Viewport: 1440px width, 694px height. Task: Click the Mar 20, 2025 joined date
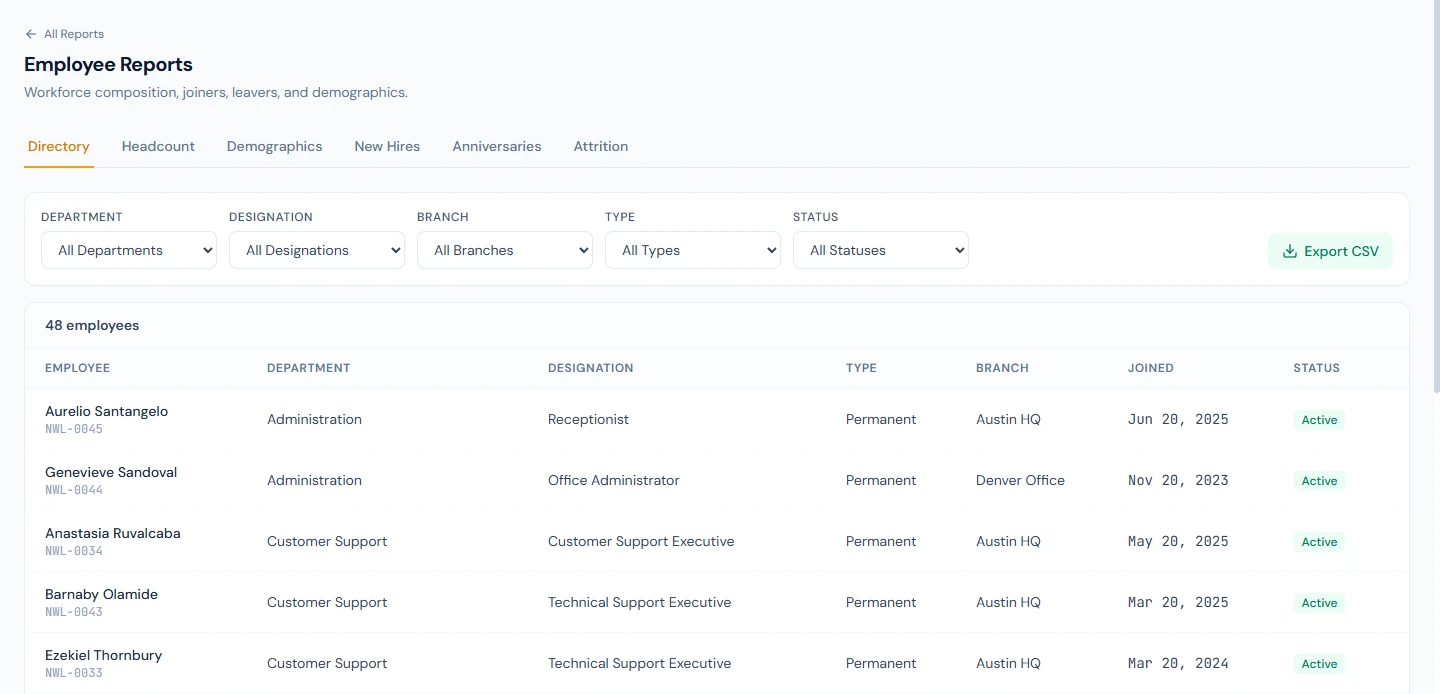(1178, 602)
